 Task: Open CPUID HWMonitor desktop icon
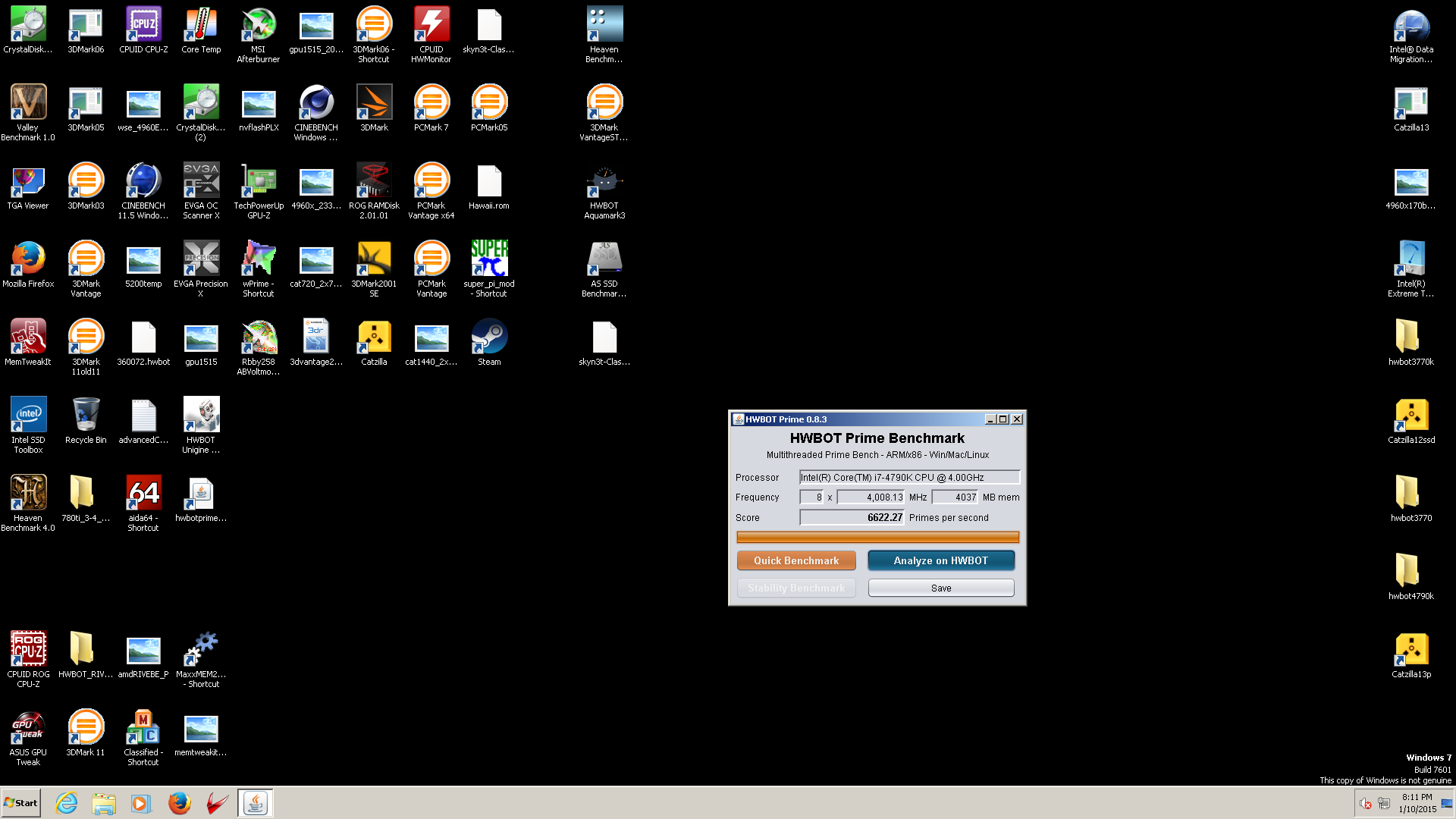point(431,35)
